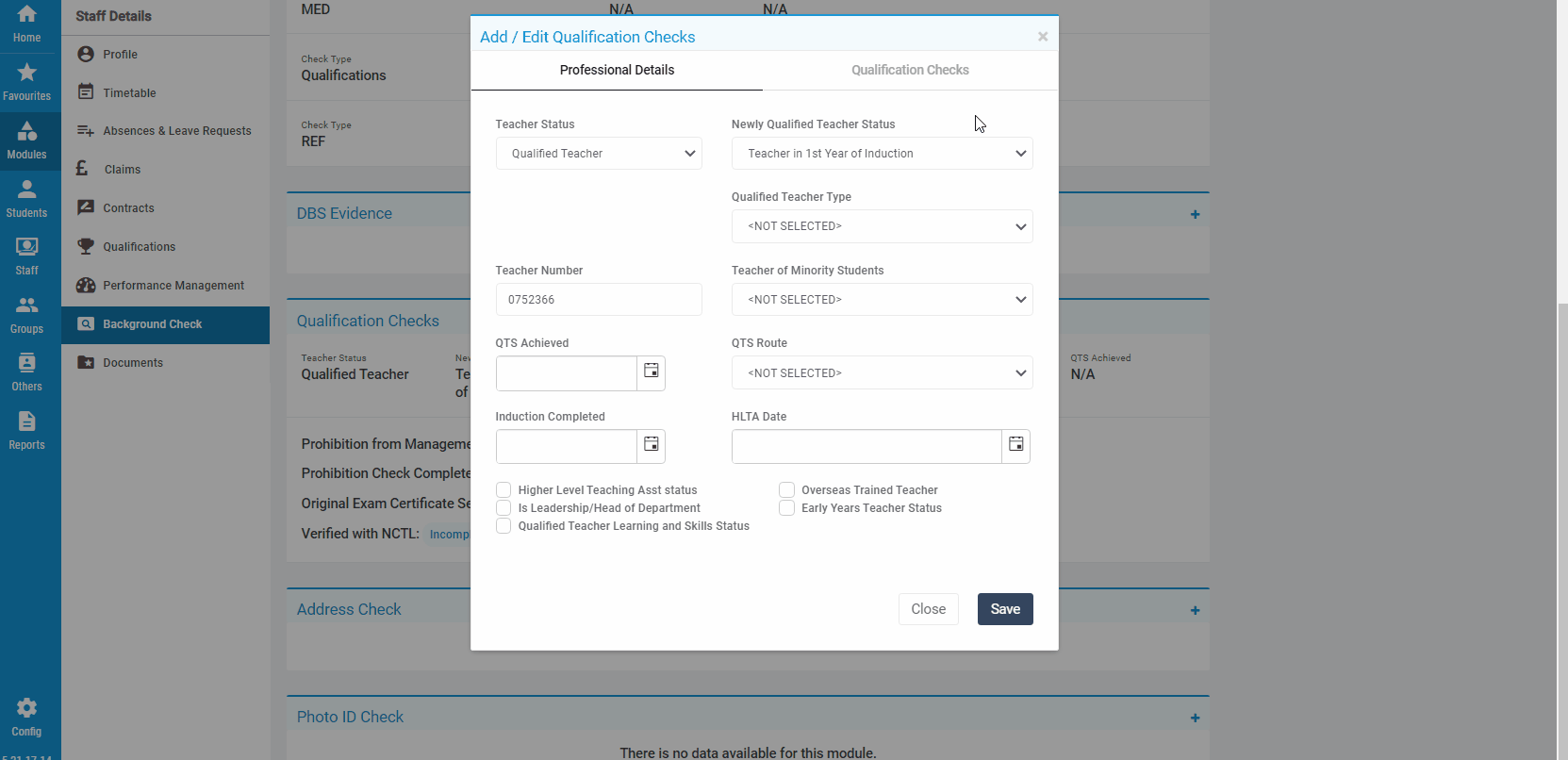Open Favourites star in sidebar
Image resolution: width=1568 pixels, height=760 pixels.
point(26,82)
